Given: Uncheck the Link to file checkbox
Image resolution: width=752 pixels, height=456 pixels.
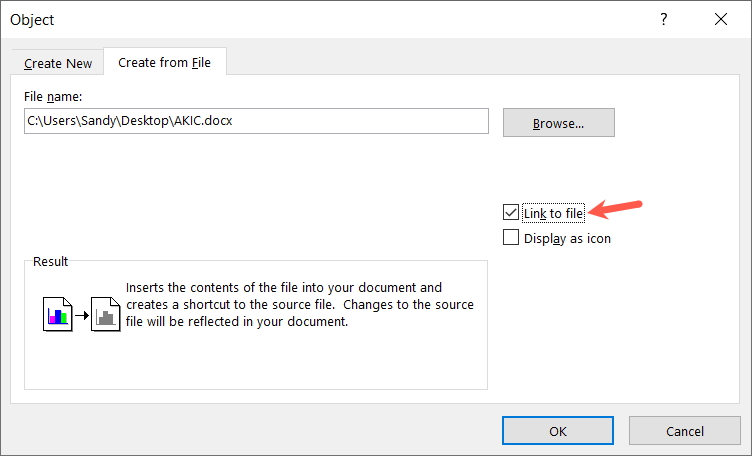Looking at the screenshot, I should point(511,213).
